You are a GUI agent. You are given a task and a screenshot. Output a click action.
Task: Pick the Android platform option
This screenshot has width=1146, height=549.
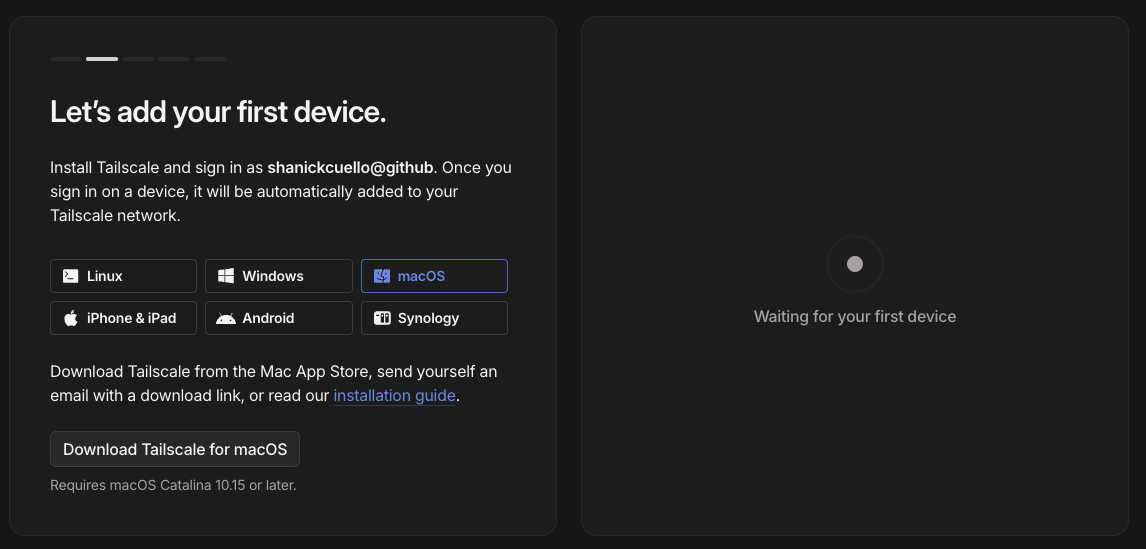(x=278, y=318)
